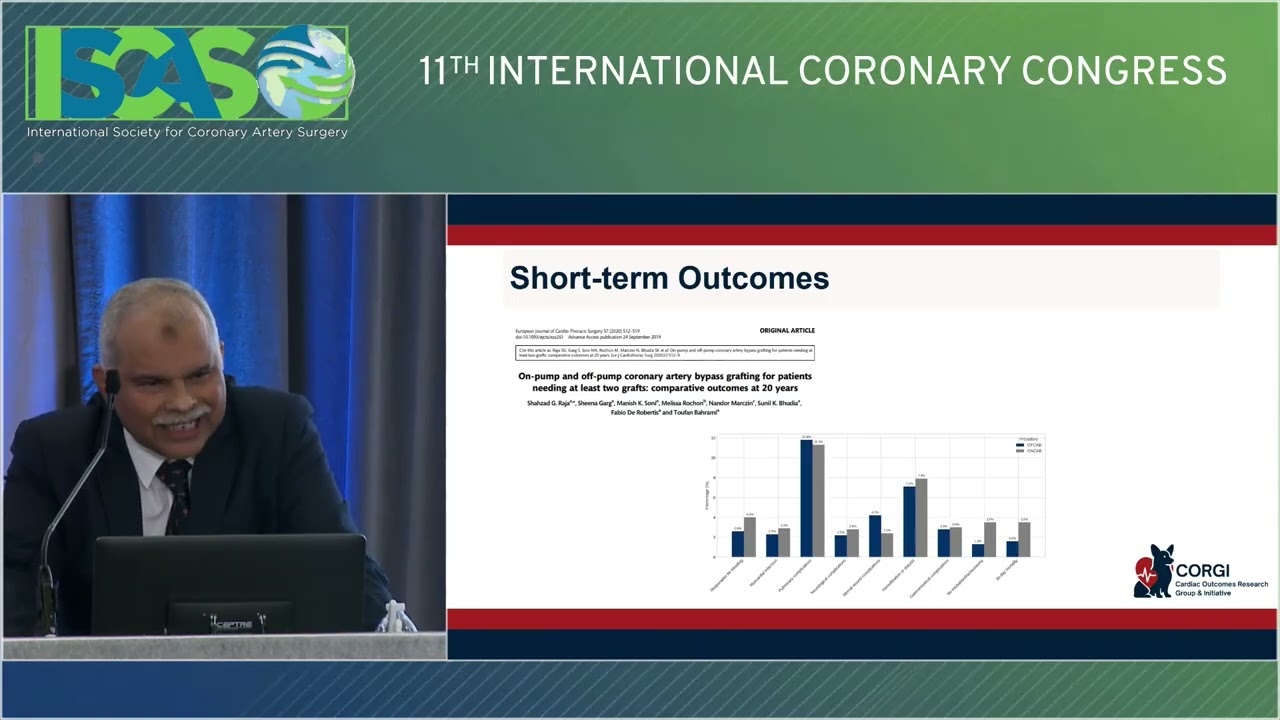Image resolution: width=1280 pixels, height=720 pixels.
Task: Click the ONCAB gray legend swatch
Action: pos(1020,451)
